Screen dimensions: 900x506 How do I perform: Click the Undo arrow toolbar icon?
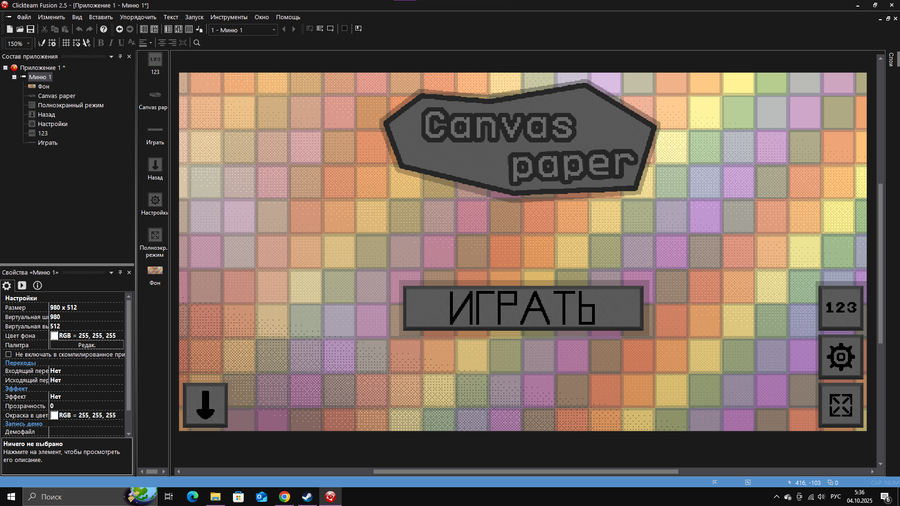click(79, 29)
